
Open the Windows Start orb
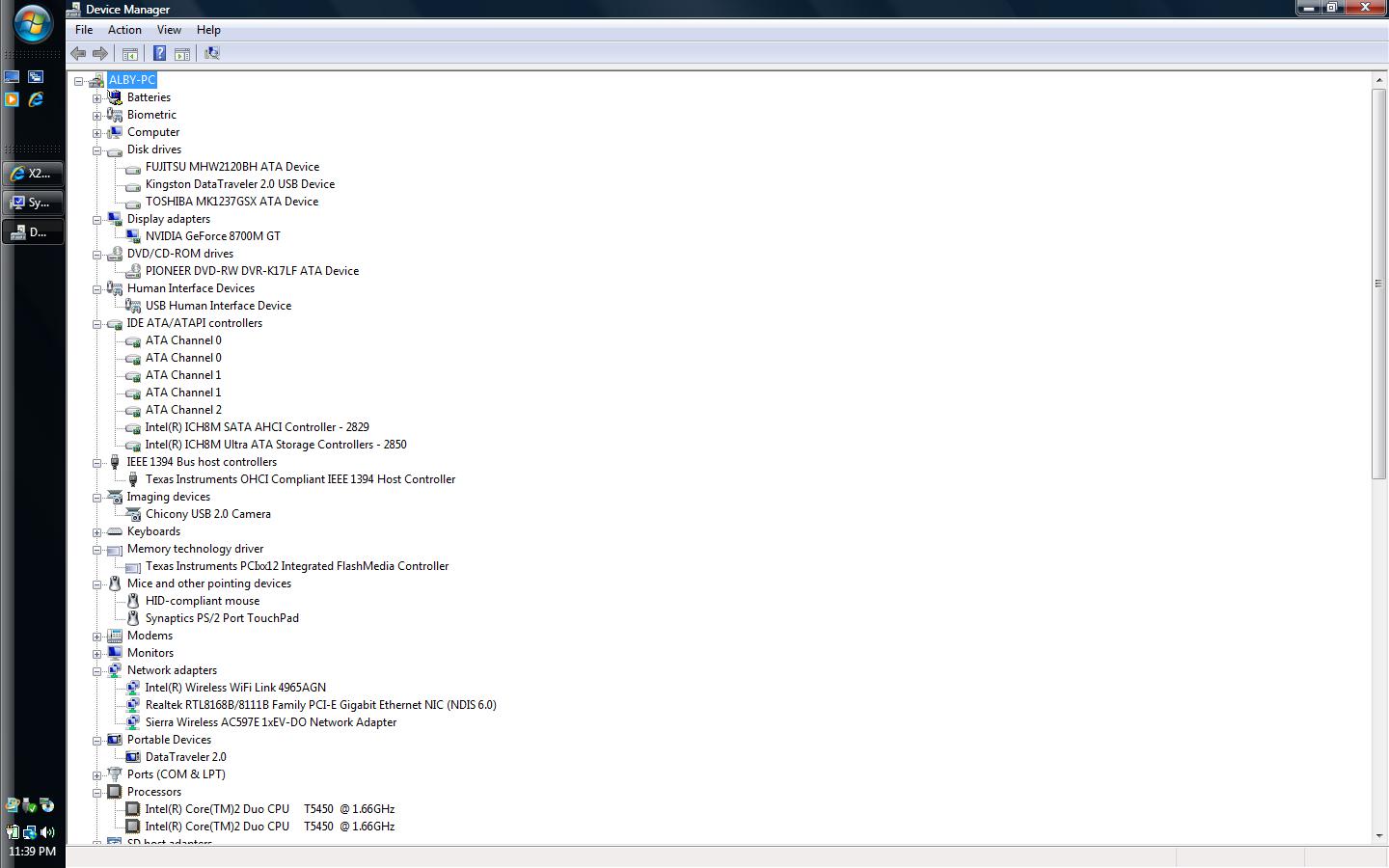tap(32, 22)
